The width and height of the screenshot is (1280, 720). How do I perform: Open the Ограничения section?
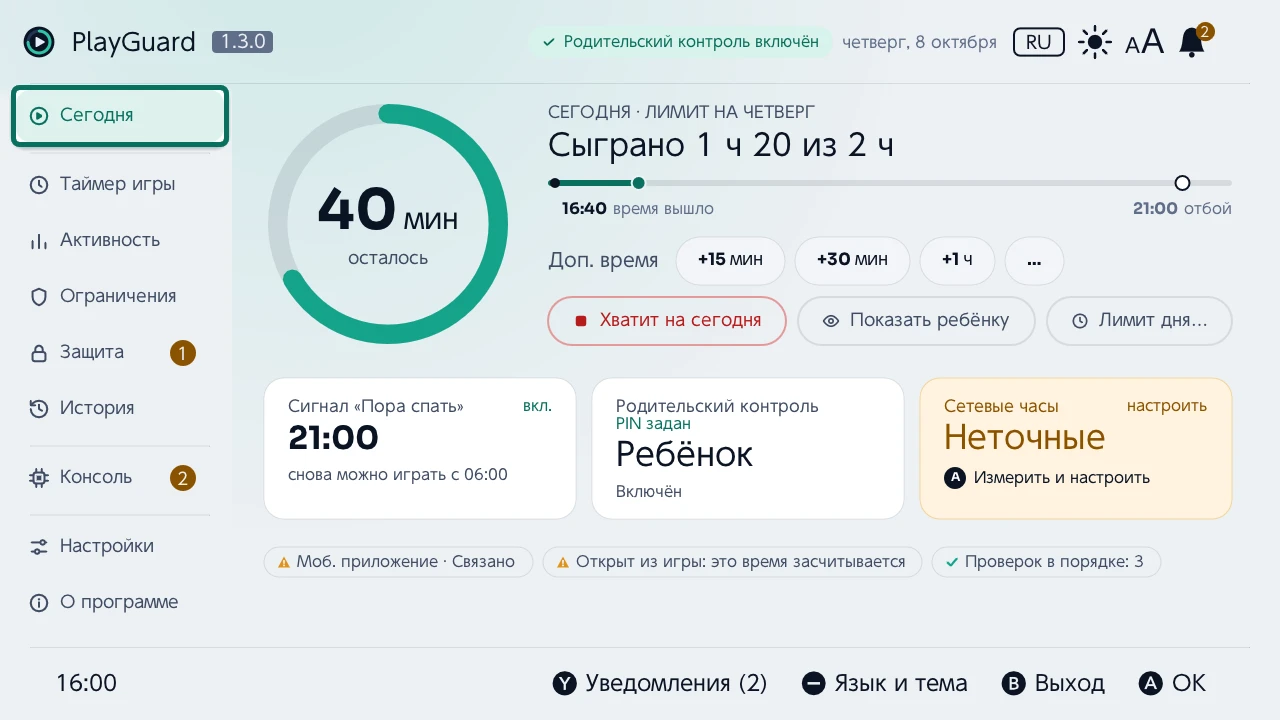tap(120, 296)
